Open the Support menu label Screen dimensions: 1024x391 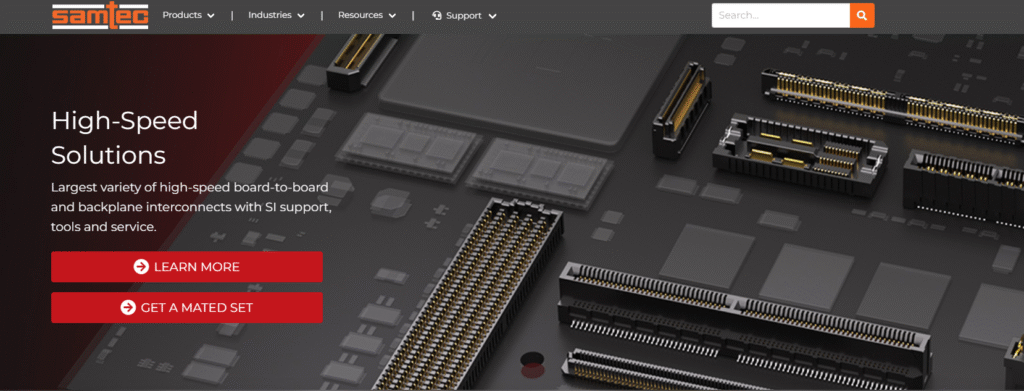[464, 16]
